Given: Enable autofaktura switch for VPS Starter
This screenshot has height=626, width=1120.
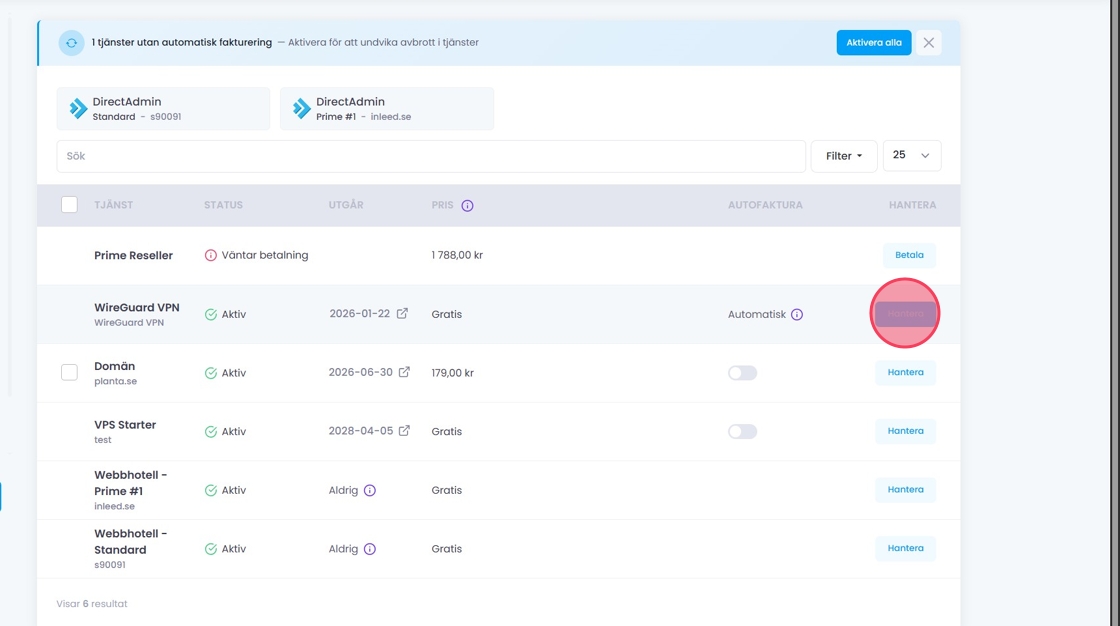Looking at the screenshot, I should point(742,432).
